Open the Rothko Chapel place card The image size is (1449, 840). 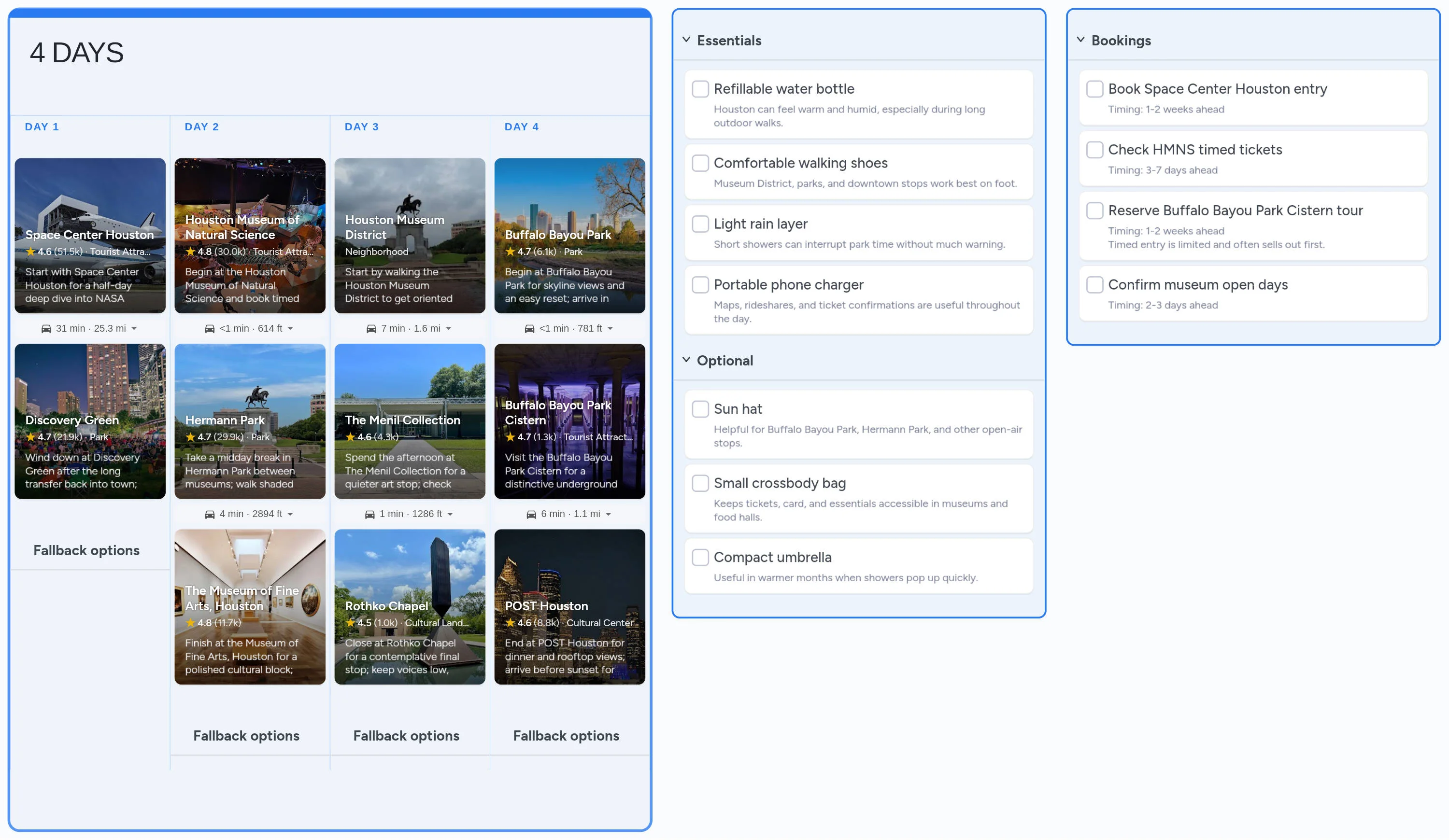[x=410, y=607]
